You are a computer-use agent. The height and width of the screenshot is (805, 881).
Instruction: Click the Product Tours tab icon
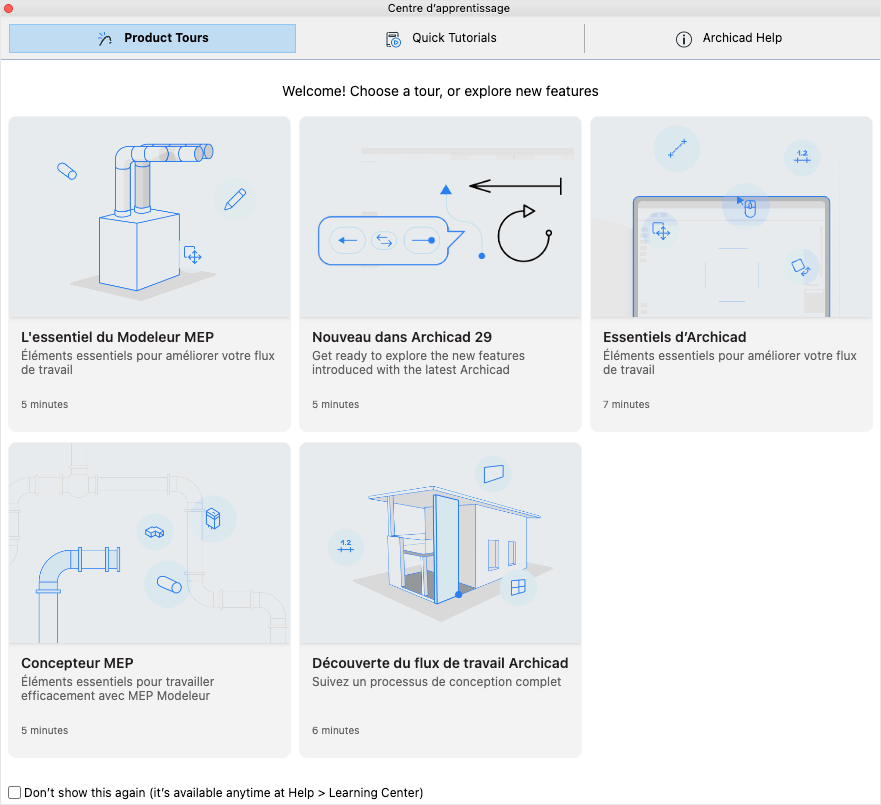coord(105,38)
